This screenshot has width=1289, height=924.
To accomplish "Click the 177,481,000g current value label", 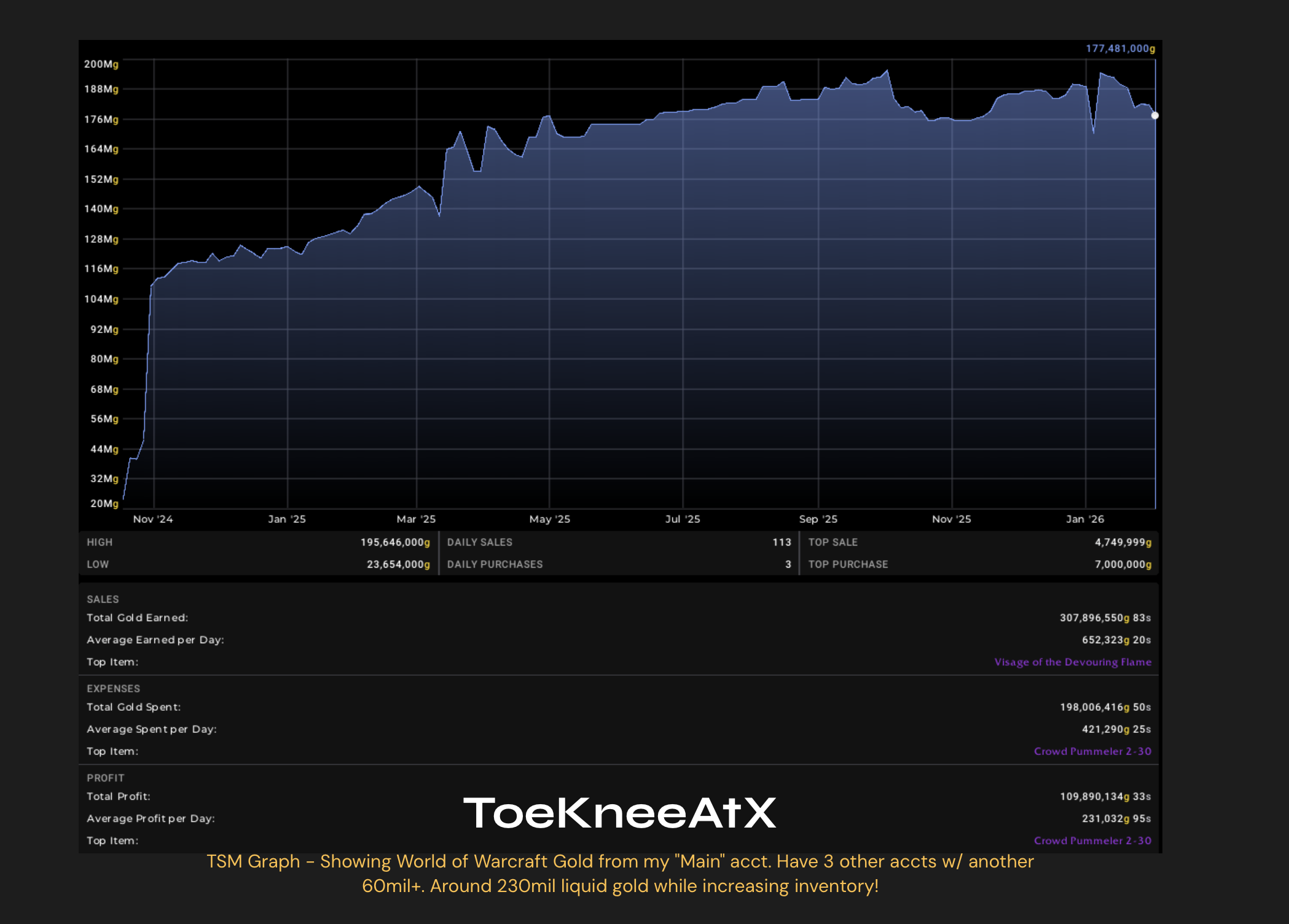I will pos(1120,49).
